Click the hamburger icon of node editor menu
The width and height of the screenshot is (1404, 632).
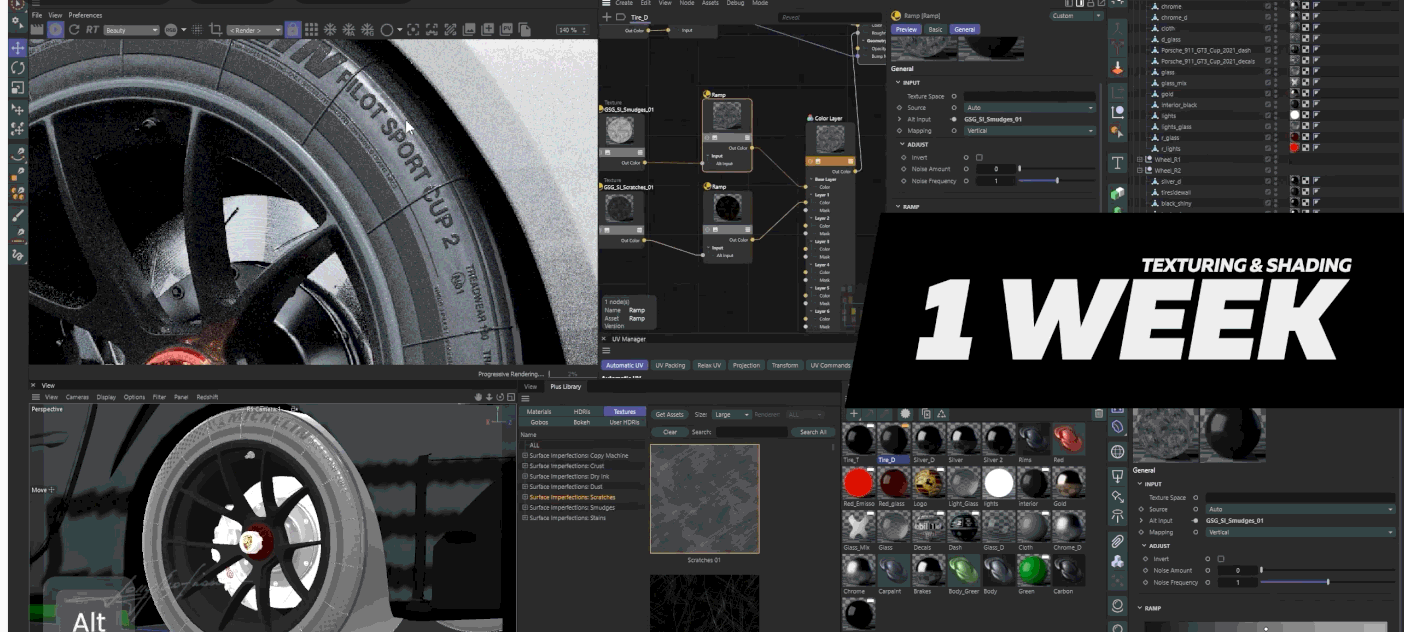click(x=606, y=3)
